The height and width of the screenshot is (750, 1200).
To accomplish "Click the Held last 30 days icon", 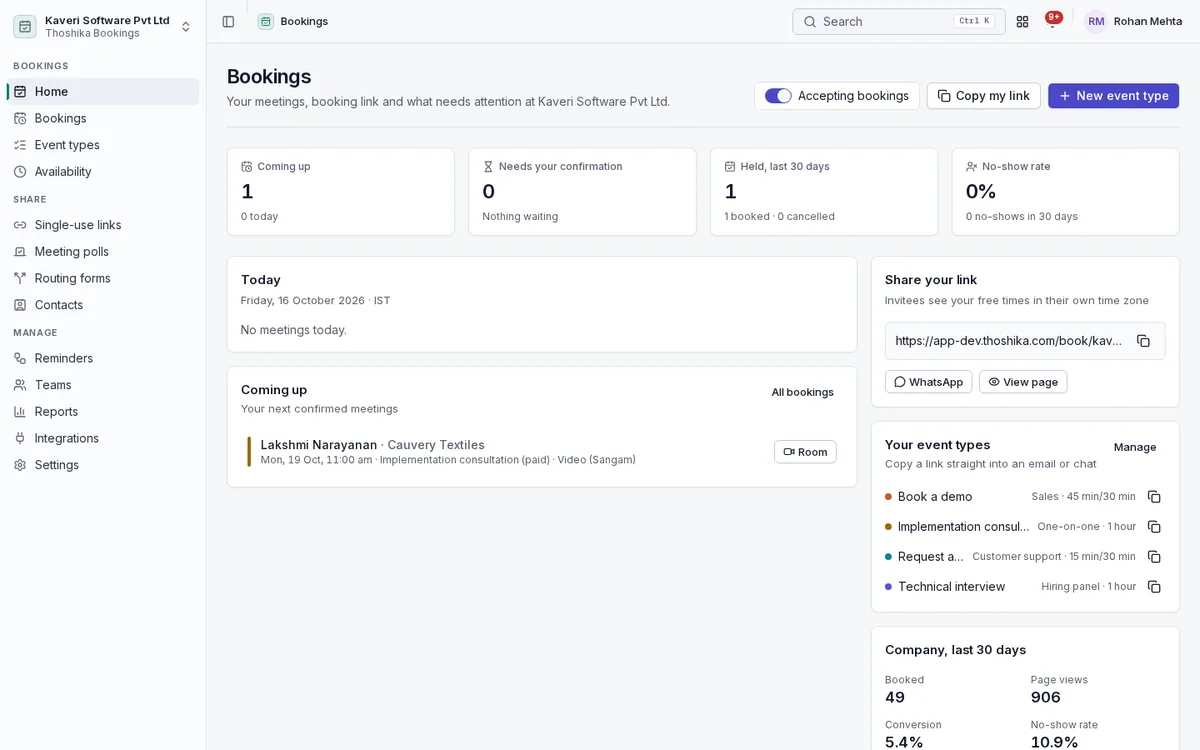I will [x=730, y=167].
